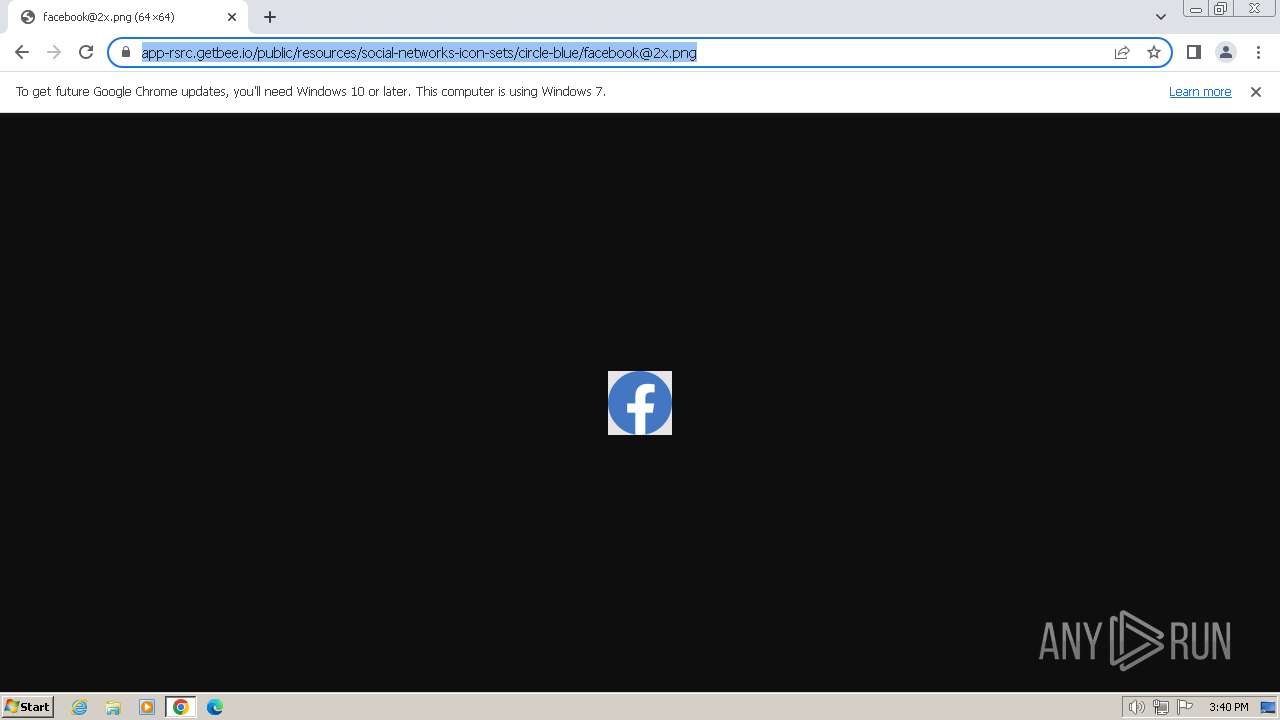Open a new tab
1280x720 pixels.
click(270, 17)
